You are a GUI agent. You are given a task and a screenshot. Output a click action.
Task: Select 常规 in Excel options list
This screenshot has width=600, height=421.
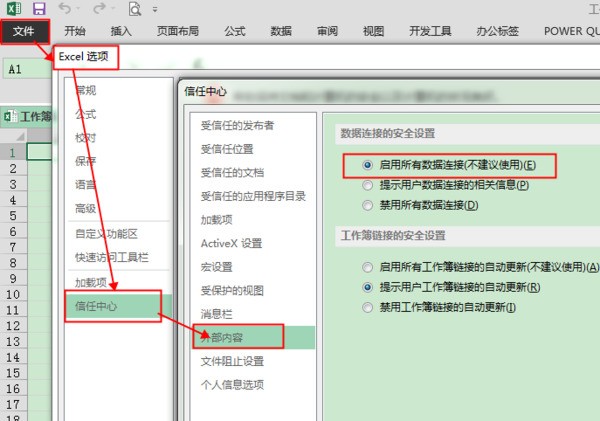86,90
